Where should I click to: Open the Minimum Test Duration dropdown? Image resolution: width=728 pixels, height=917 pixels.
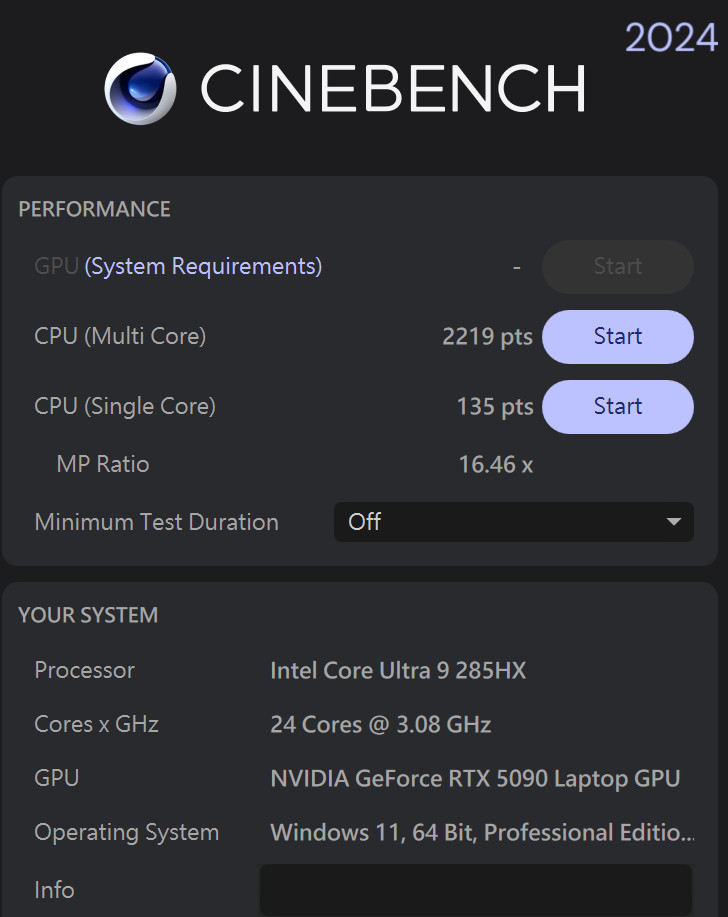coord(513,522)
